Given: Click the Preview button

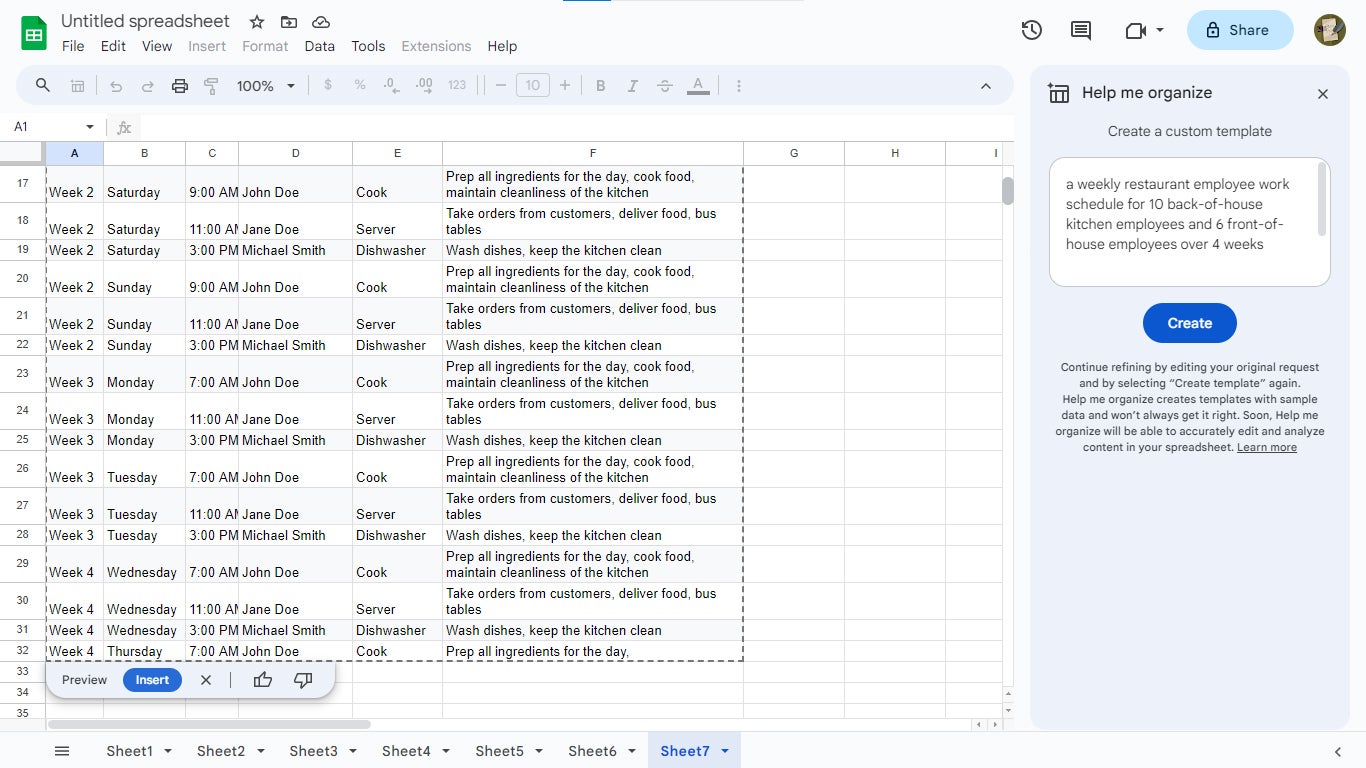Looking at the screenshot, I should 84,680.
